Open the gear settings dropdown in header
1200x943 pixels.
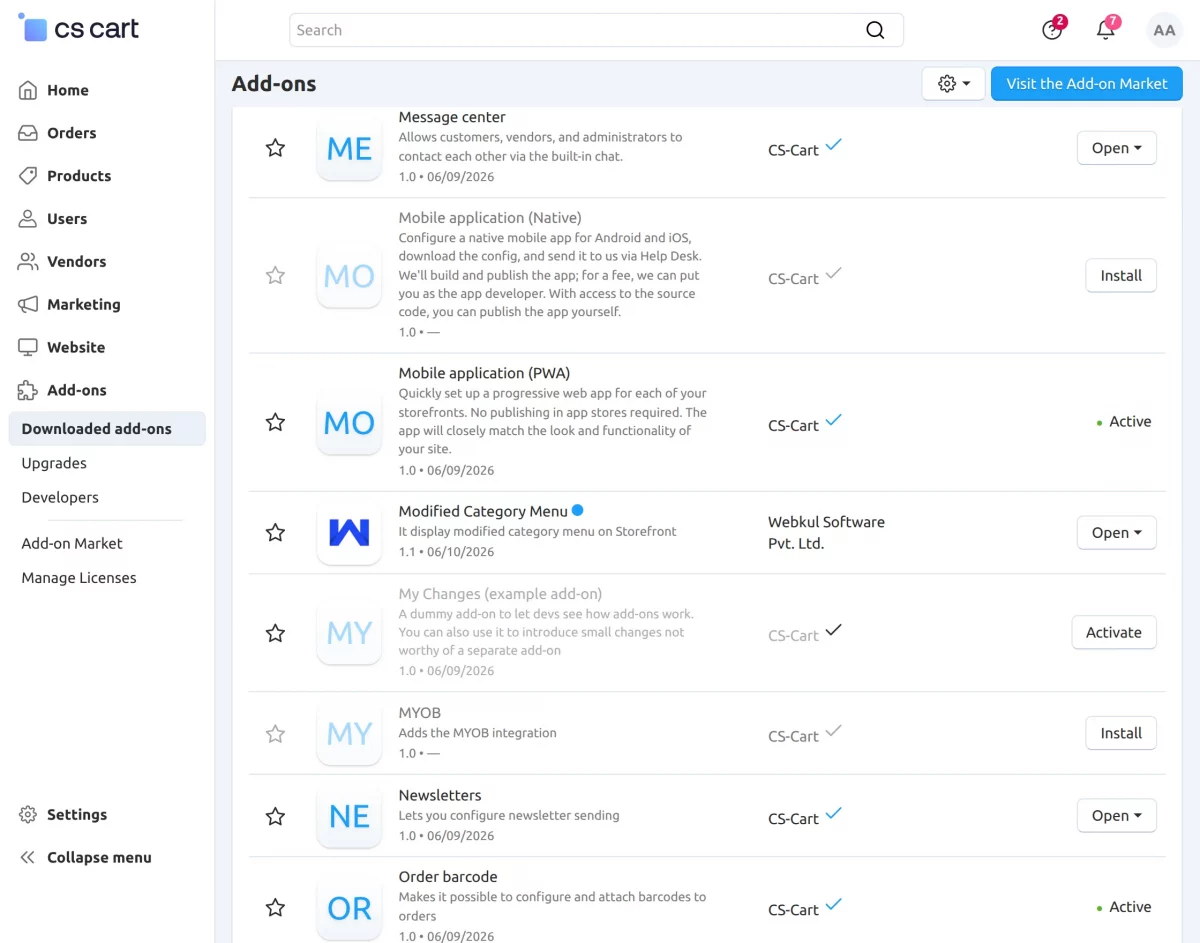954,84
